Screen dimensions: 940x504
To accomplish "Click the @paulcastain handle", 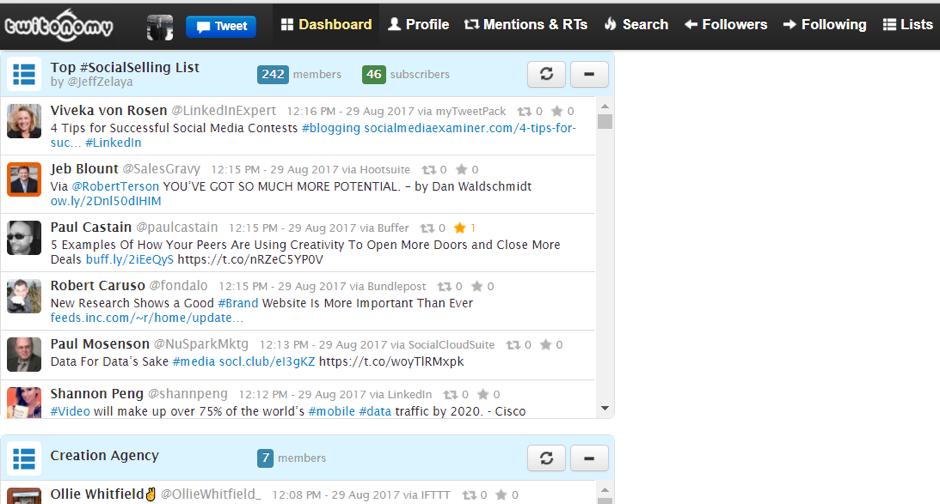I will 177,228.
